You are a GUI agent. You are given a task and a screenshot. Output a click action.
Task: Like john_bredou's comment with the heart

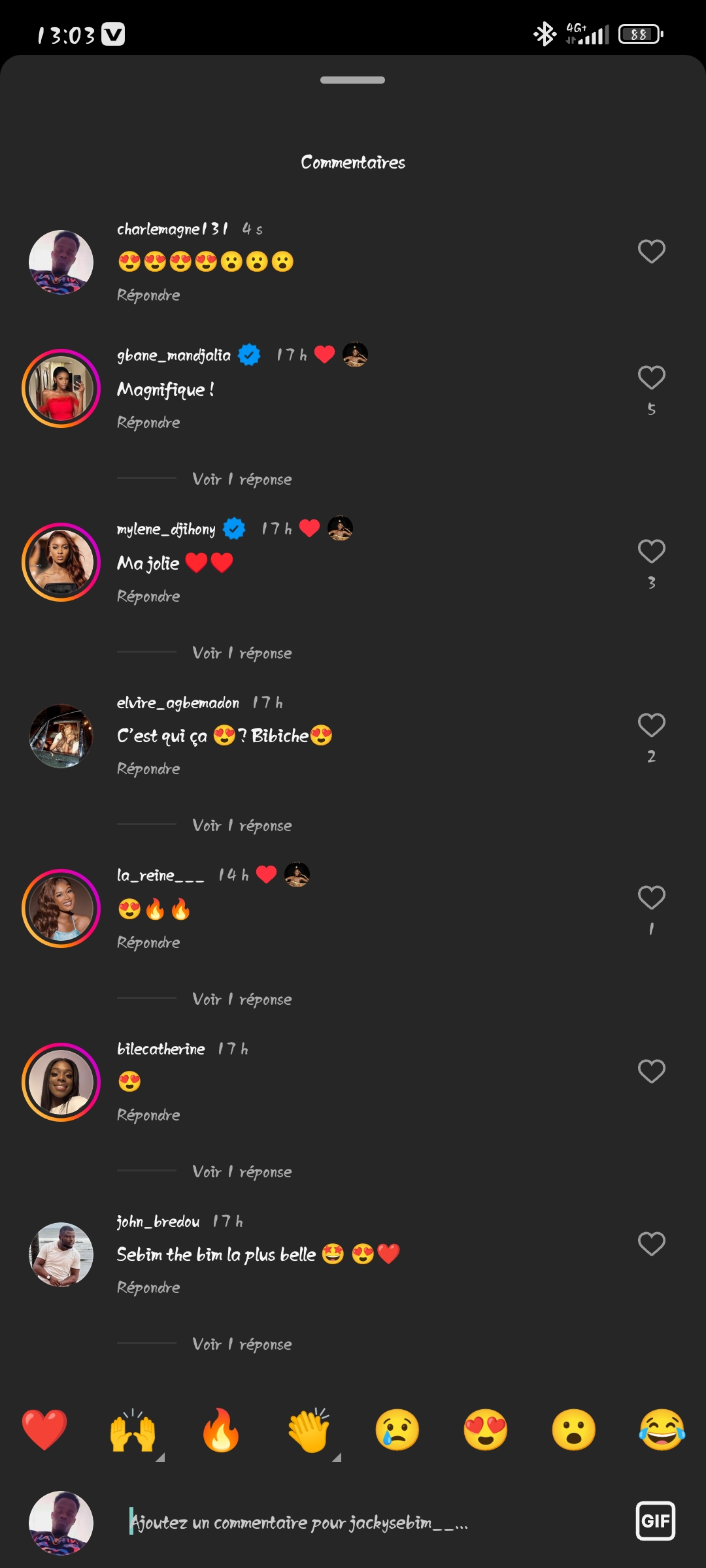coord(651,1244)
